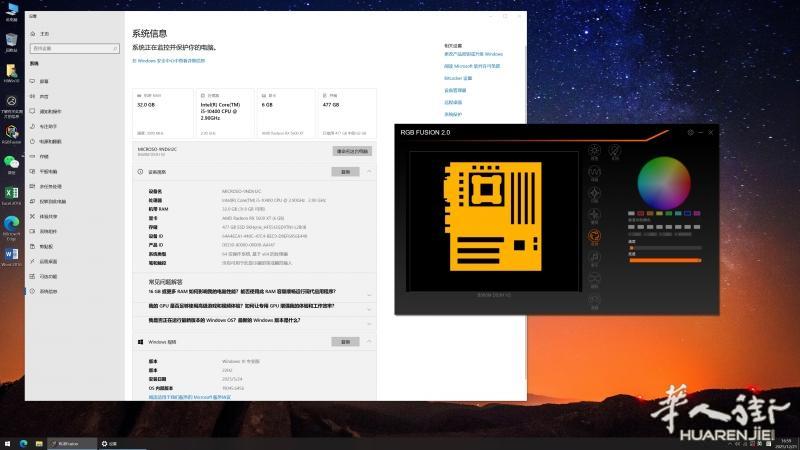
Task: Open the System protection link
Action: coord(453,115)
